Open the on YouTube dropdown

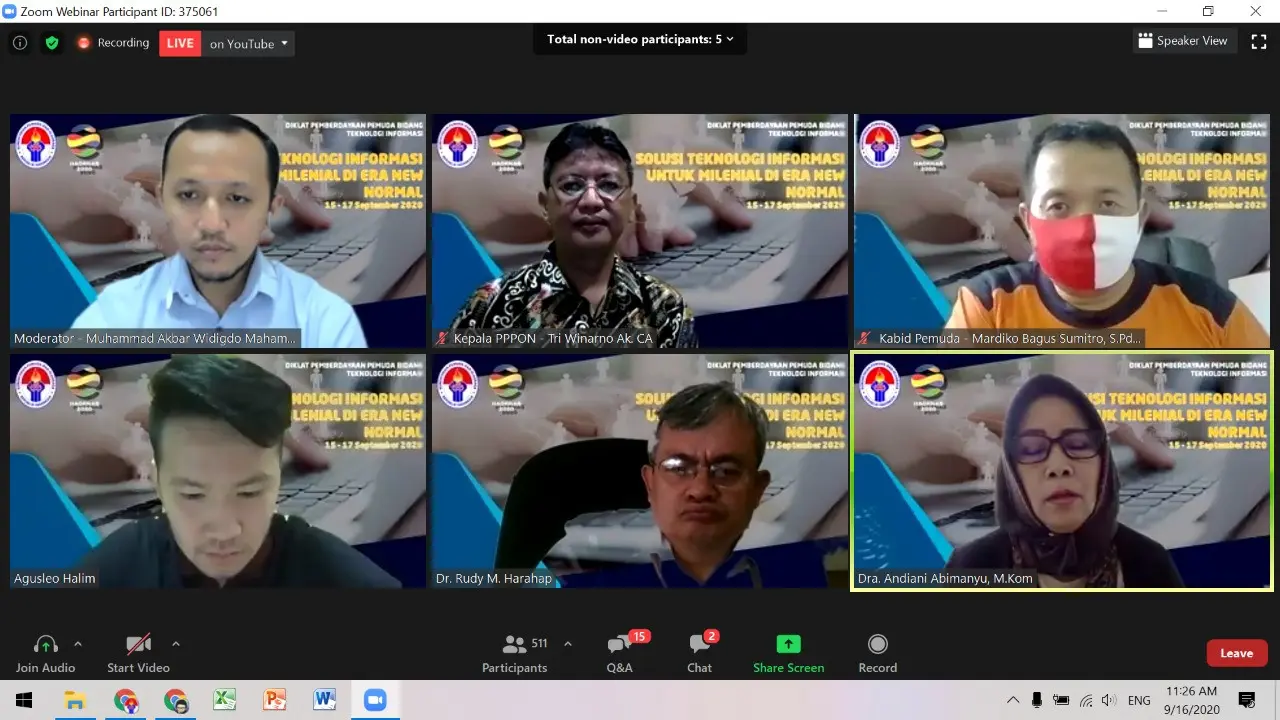click(249, 43)
